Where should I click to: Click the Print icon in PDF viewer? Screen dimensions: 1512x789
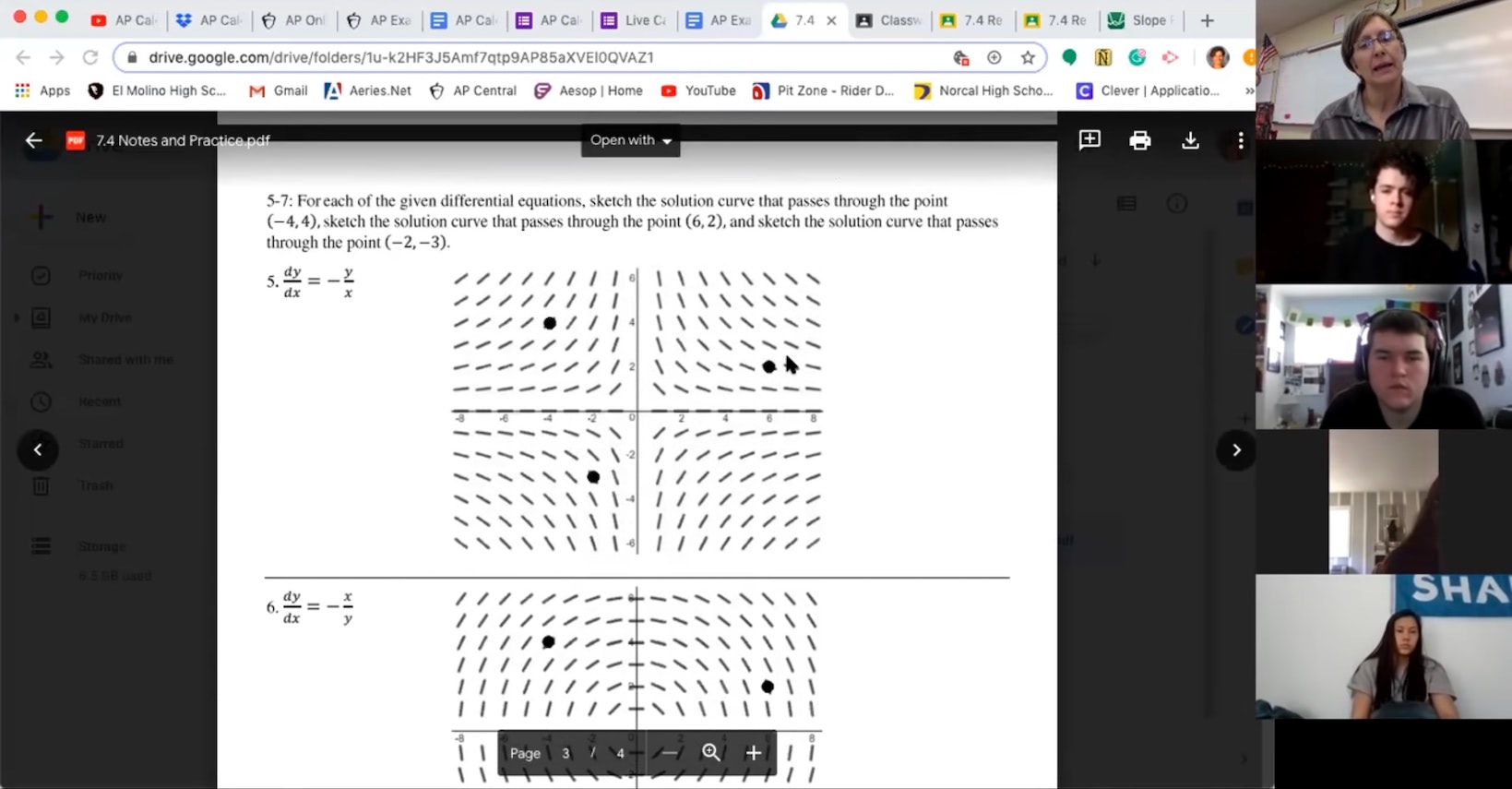[1139, 140]
